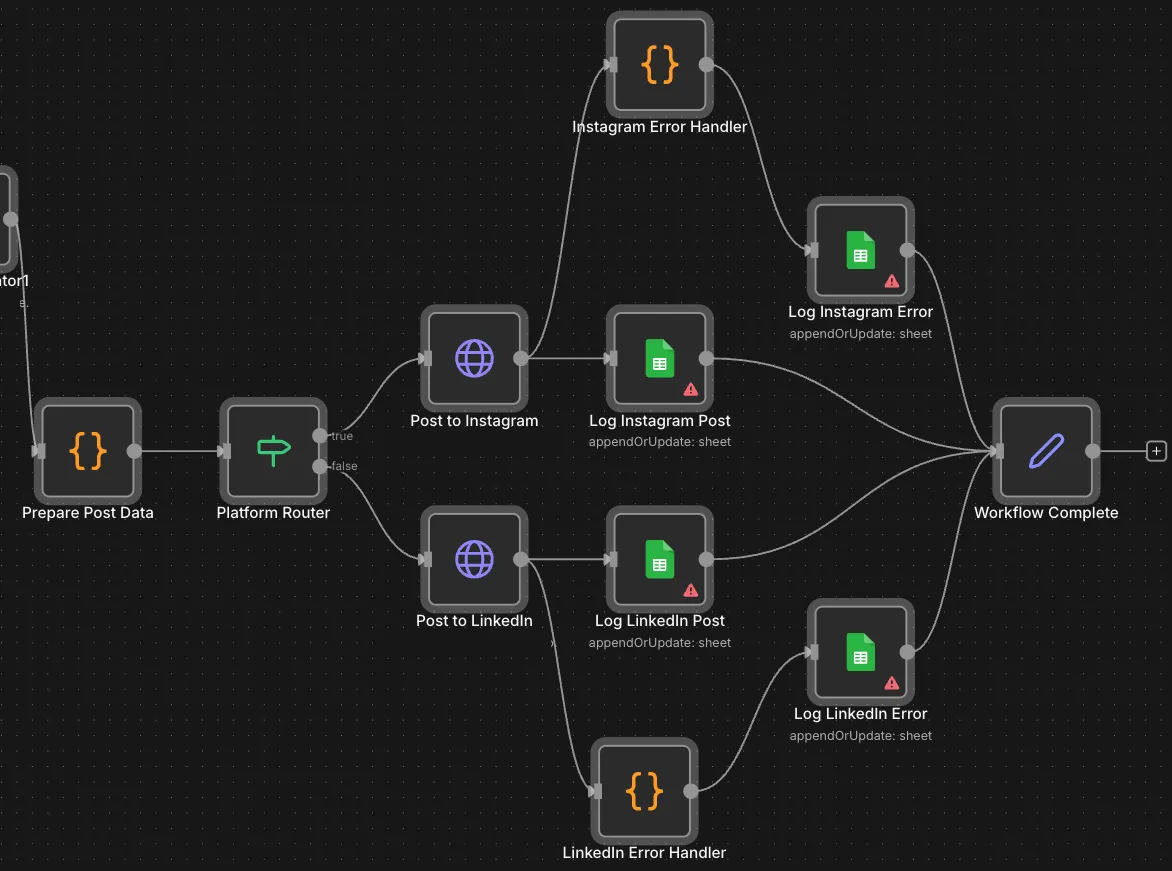This screenshot has height=871, width=1172.
Task: Click the 'Log LinkedIn Error' label
Action: tap(860, 714)
